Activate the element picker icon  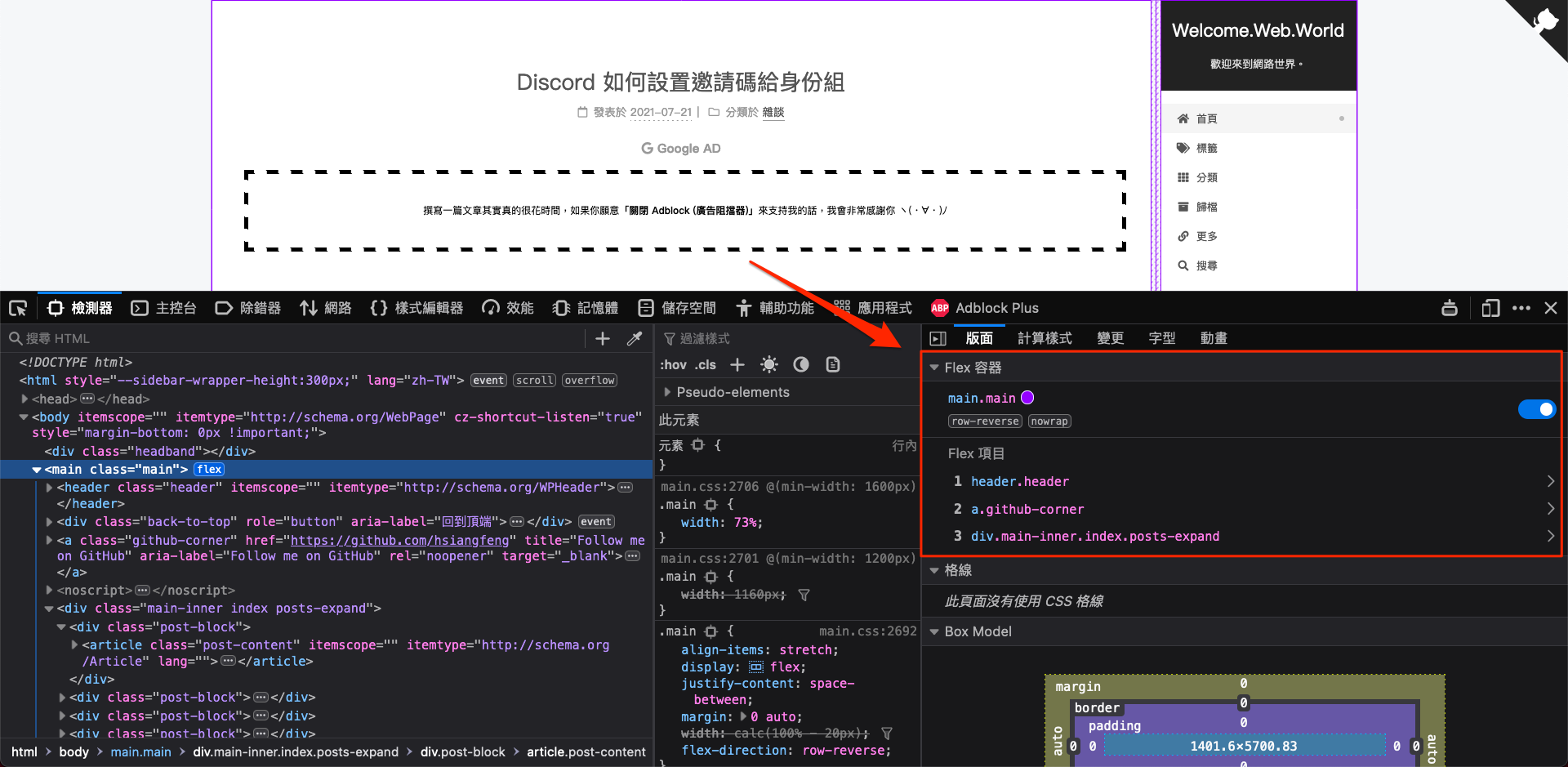pyautogui.click(x=18, y=308)
